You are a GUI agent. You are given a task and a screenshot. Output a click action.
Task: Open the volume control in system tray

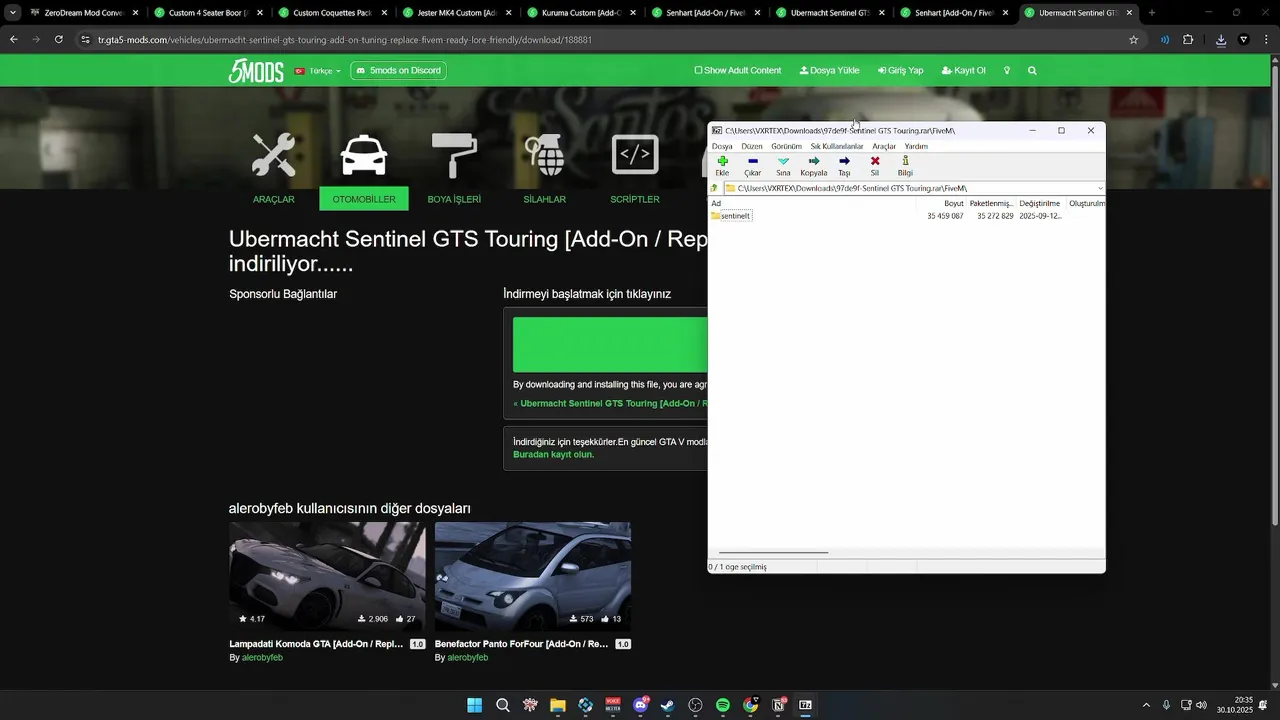click(x=1201, y=705)
